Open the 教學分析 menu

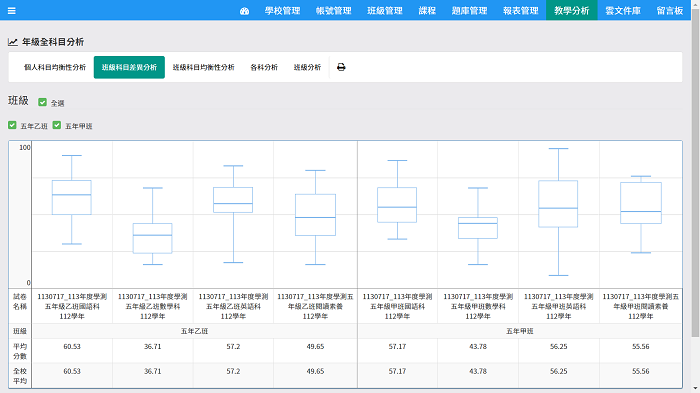572,11
